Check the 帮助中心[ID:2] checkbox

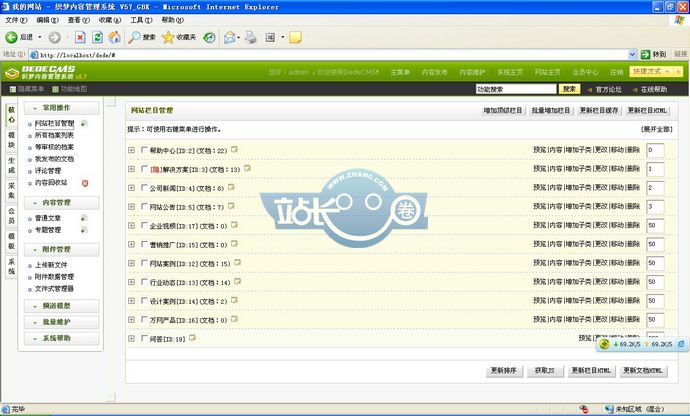(x=144, y=150)
